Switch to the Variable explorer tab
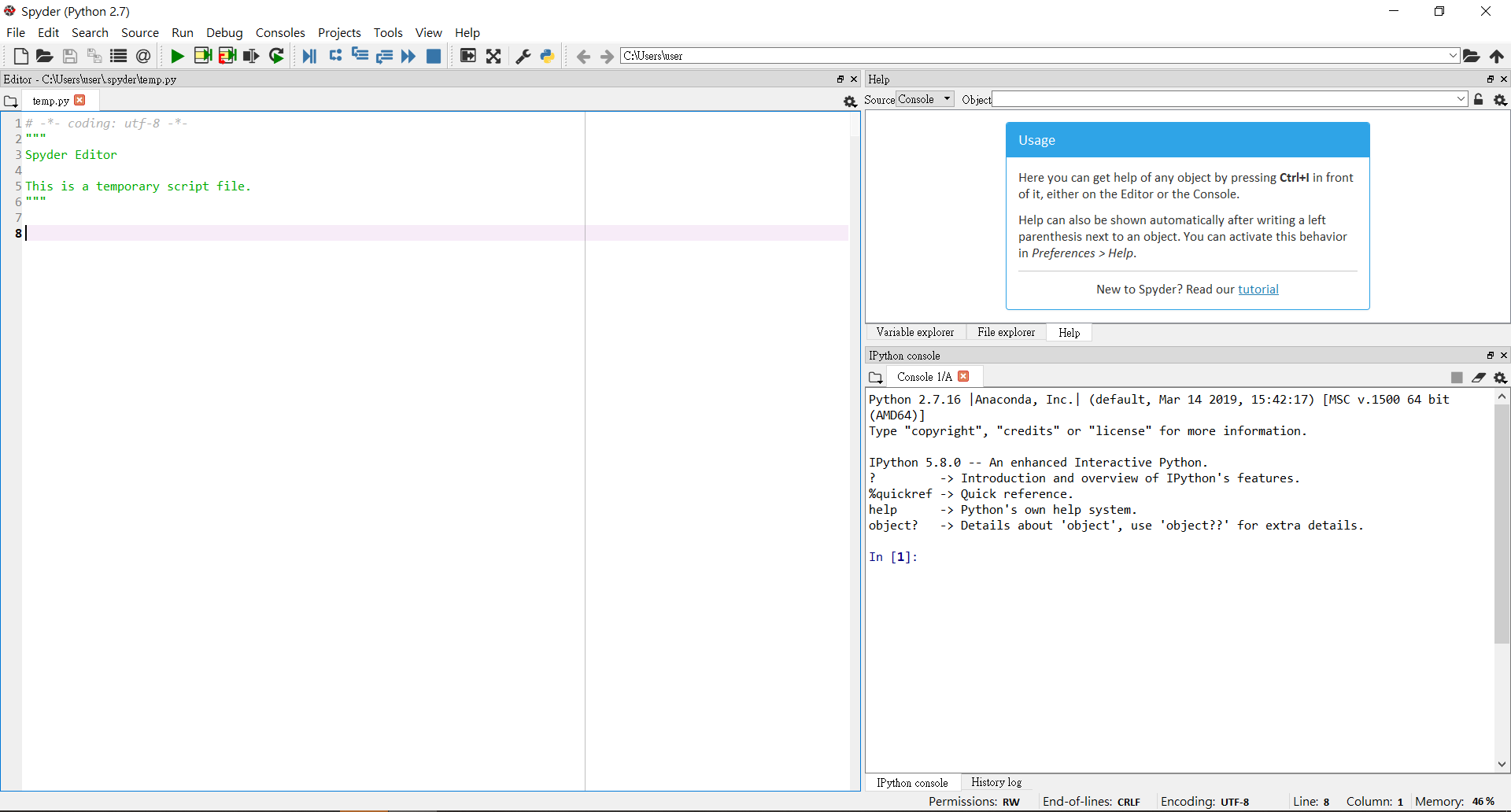This screenshot has width=1511, height=812. (915, 332)
